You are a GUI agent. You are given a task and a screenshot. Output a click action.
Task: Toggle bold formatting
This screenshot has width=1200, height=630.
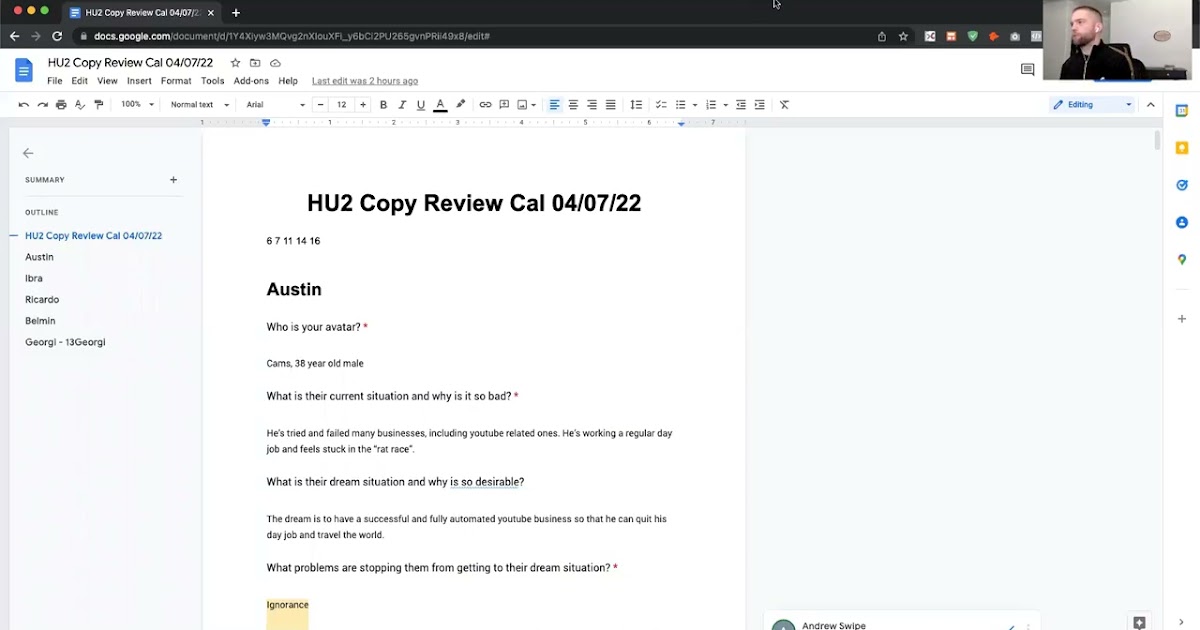[383, 105]
